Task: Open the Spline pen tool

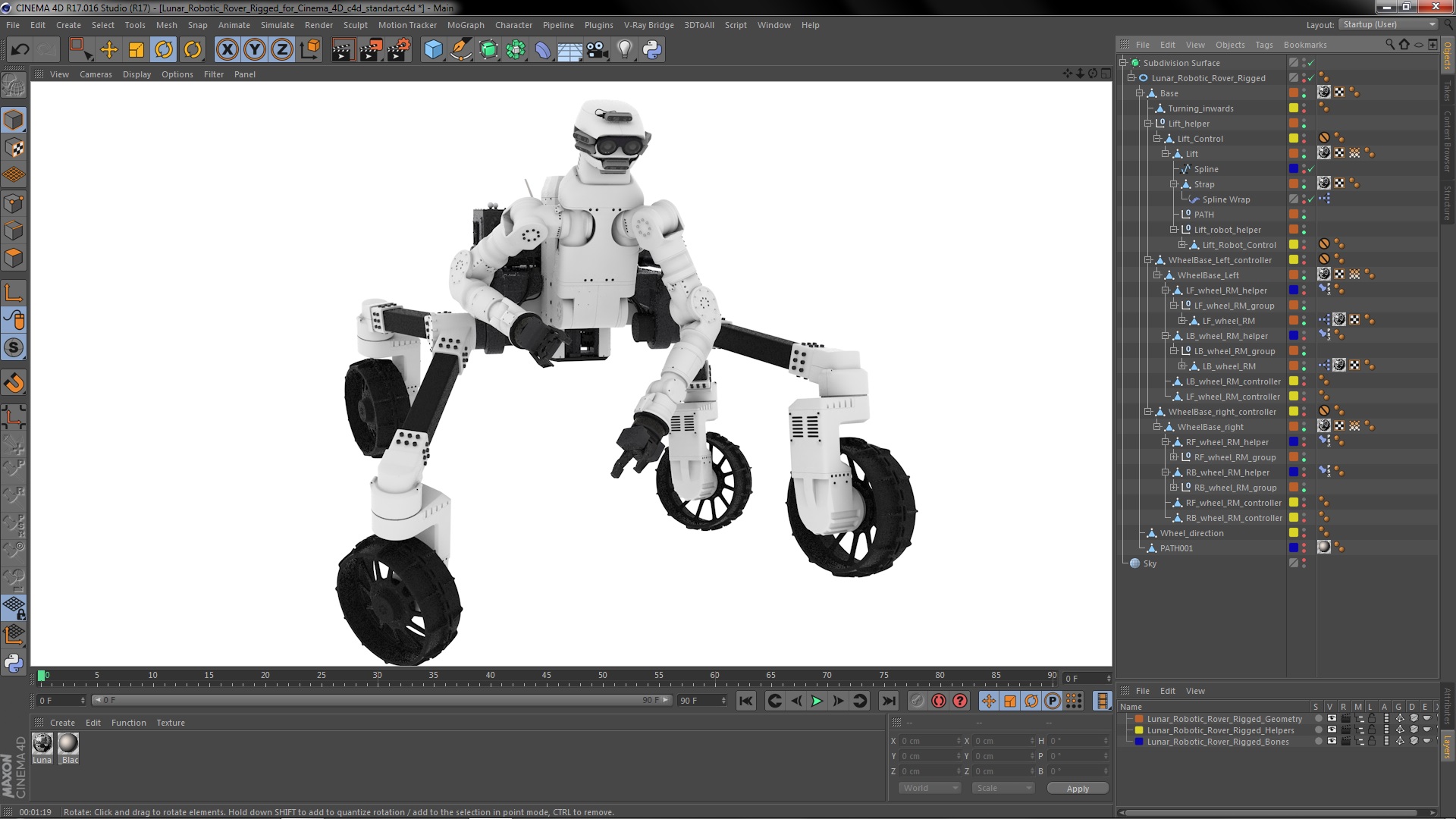Action: tap(460, 50)
